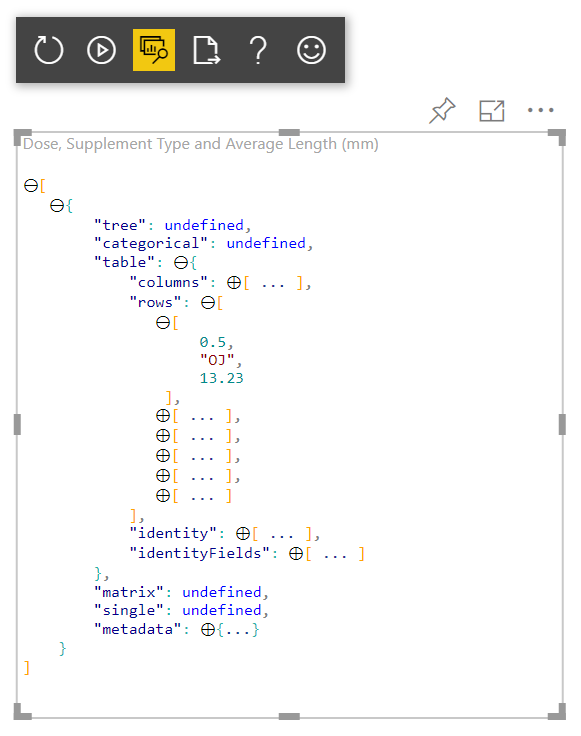Click the right middle resize handle
581x736 pixels.
[x=562, y=424]
